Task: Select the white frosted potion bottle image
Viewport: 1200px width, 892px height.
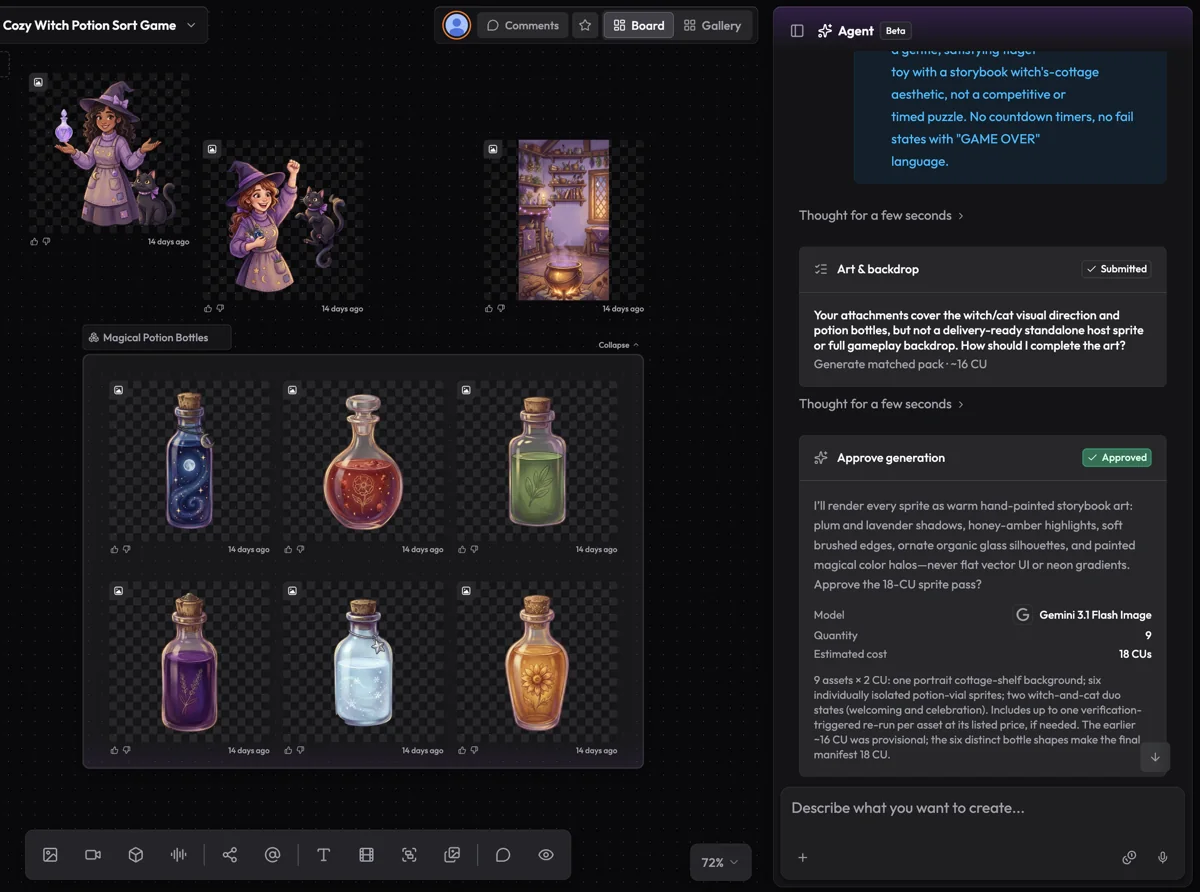Action: coord(363,662)
